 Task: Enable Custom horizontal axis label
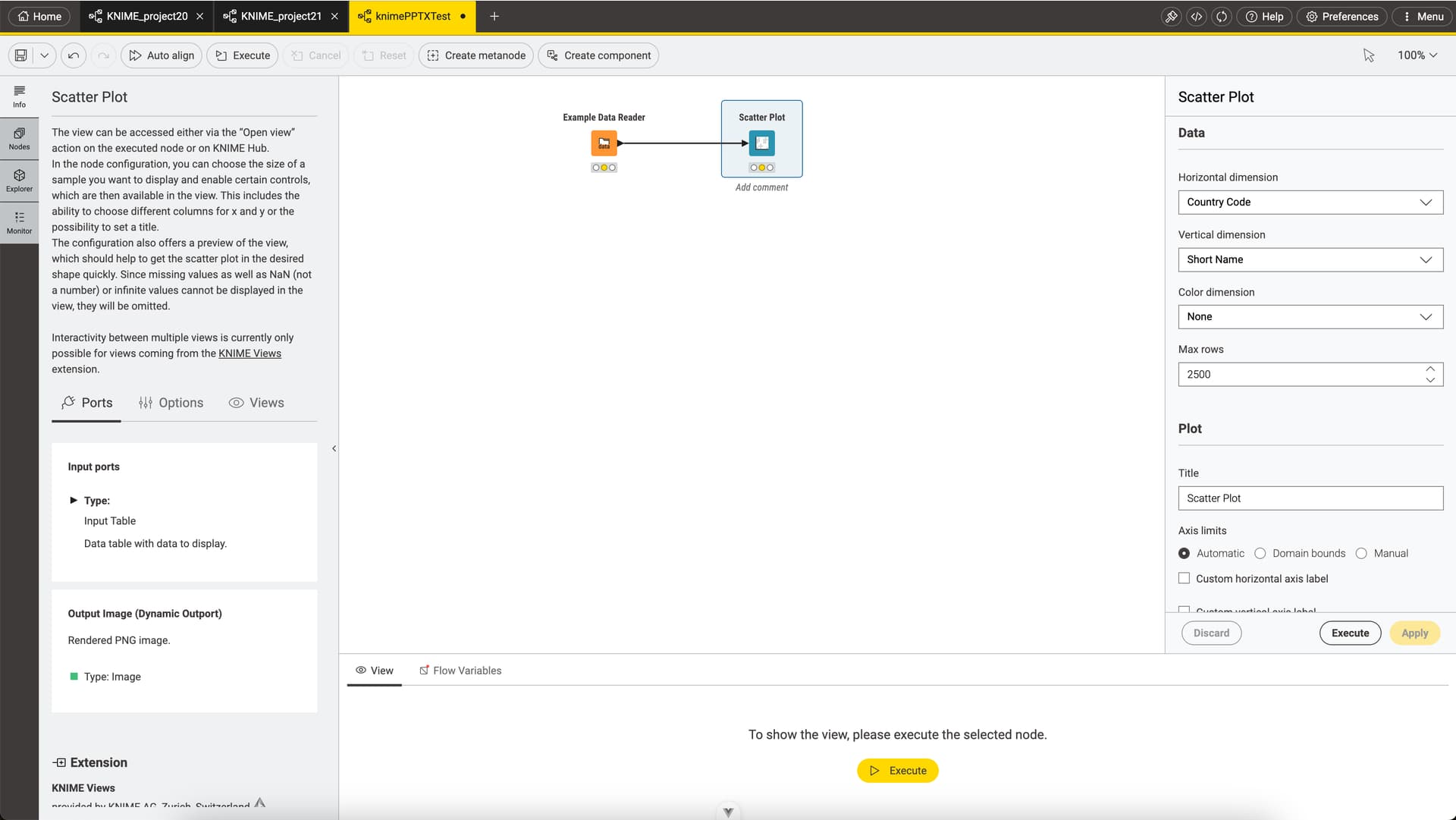(x=1183, y=578)
